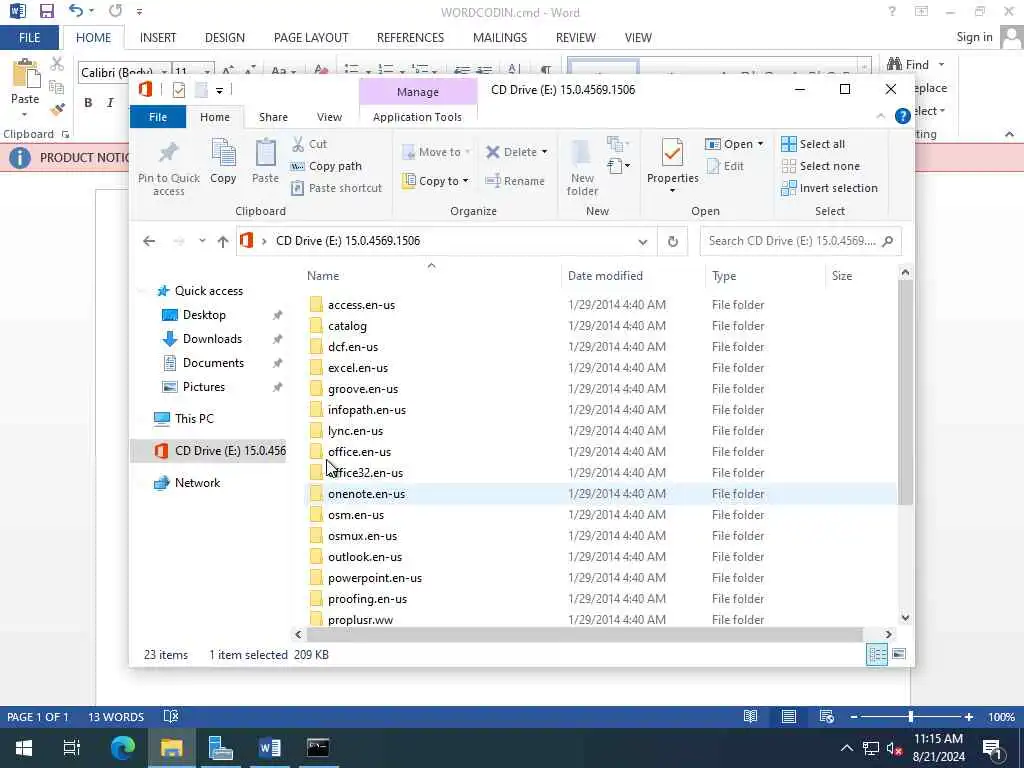Click the Word zoom slider handle

pos(910,717)
